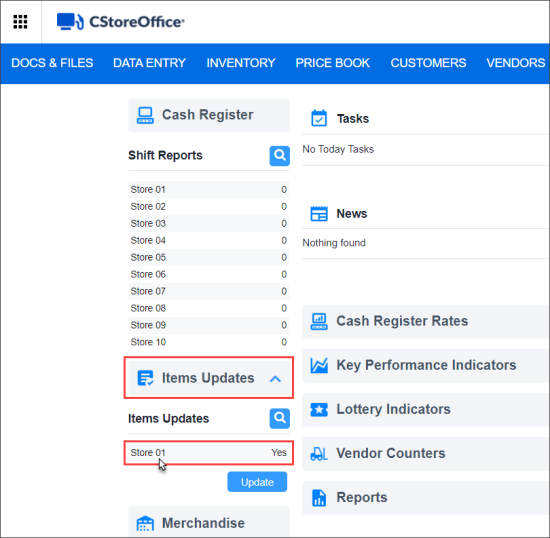Click the Update button
This screenshot has width=550, height=538.
click(257, 482)
